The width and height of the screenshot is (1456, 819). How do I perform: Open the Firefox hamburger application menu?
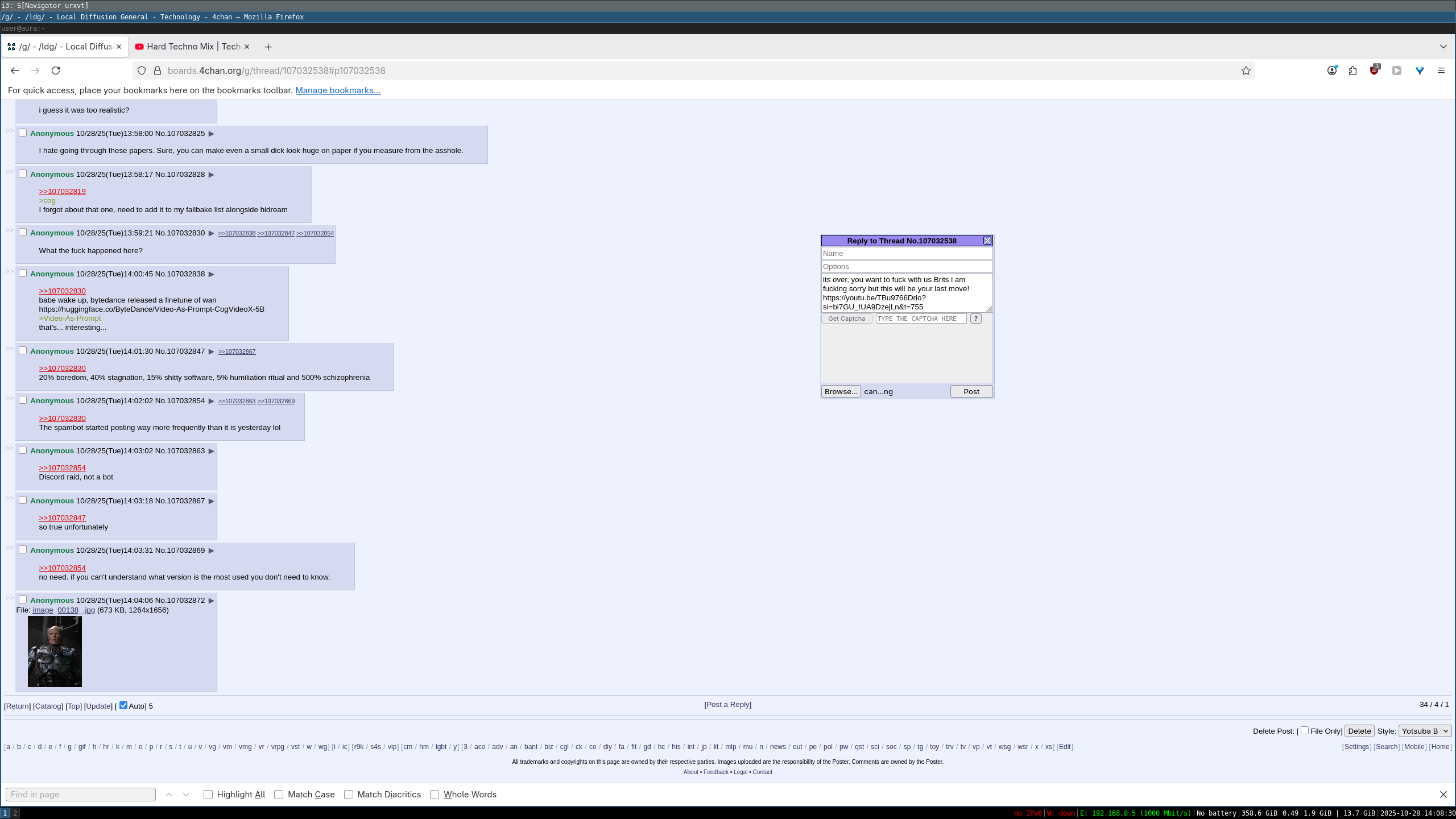point(1441,71)
